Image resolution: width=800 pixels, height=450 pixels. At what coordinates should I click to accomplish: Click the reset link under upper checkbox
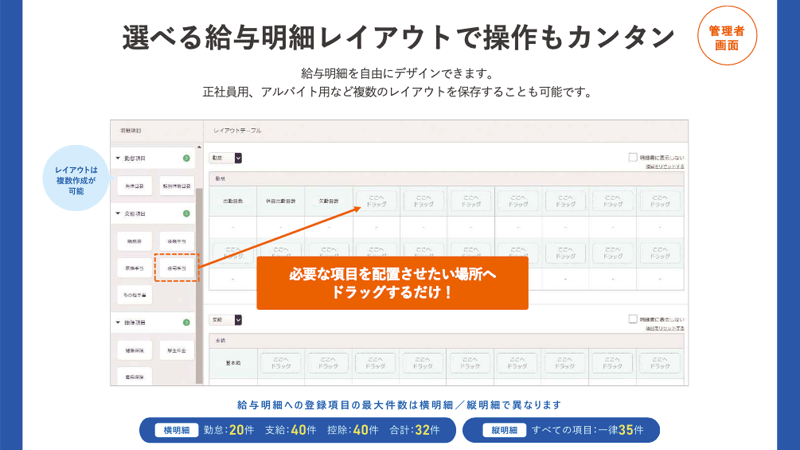pos(665,166)
